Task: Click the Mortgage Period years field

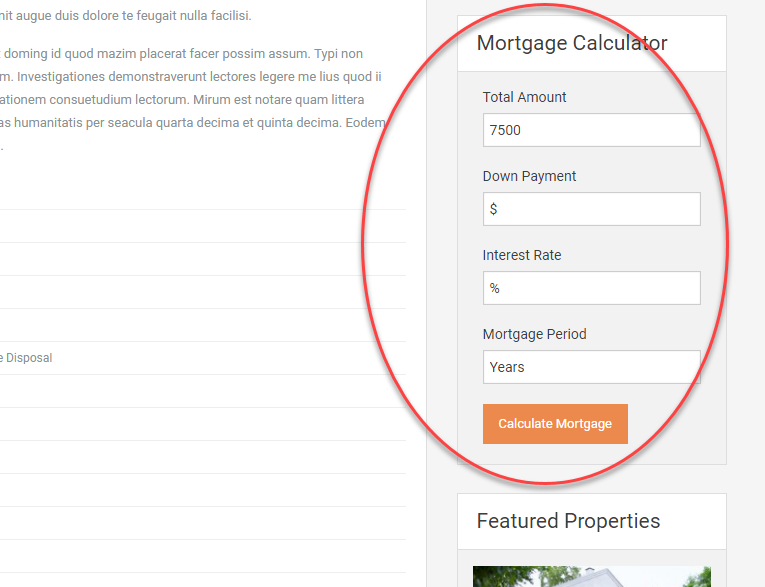Action: [x=591, y=367]
